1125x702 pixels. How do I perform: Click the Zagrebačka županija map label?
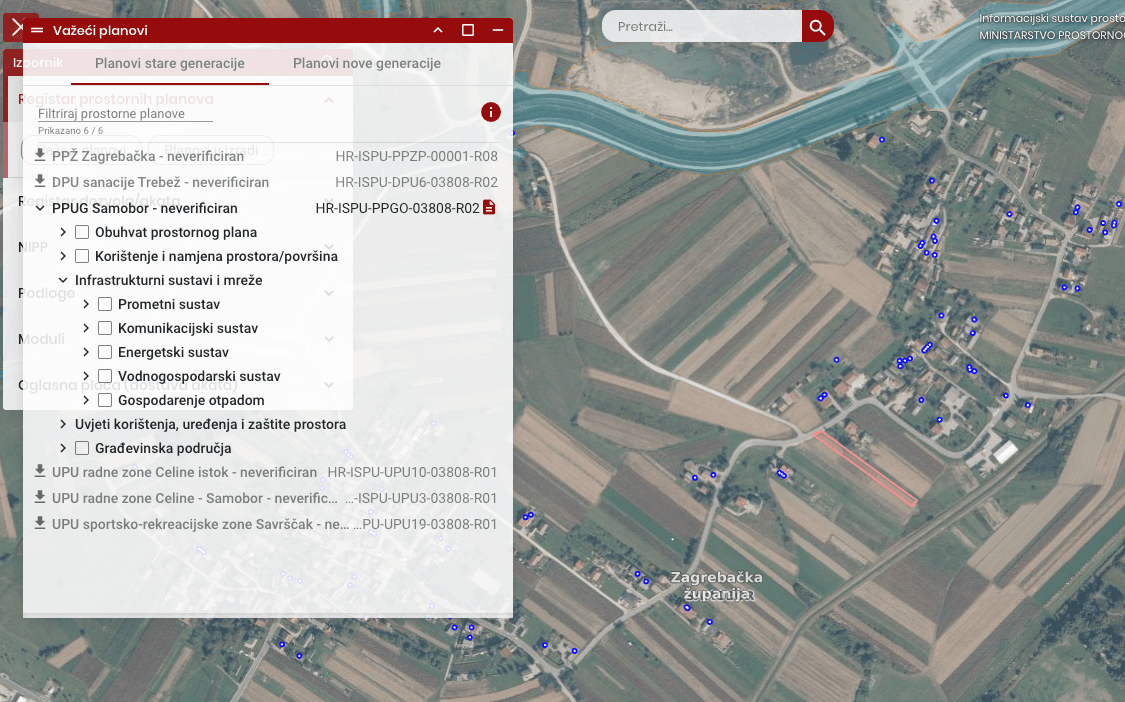coord(717,586)
